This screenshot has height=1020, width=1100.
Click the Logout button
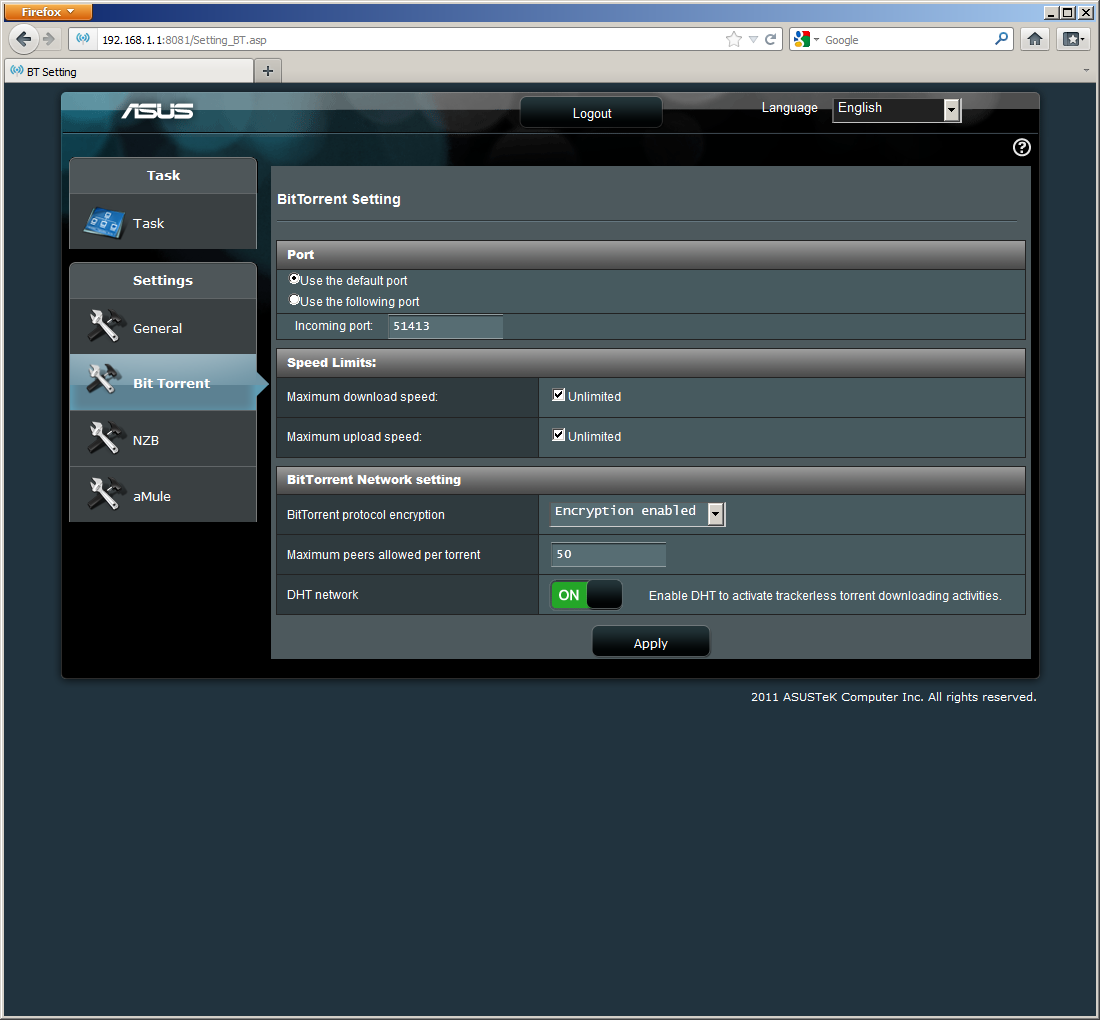click(591, 113)
